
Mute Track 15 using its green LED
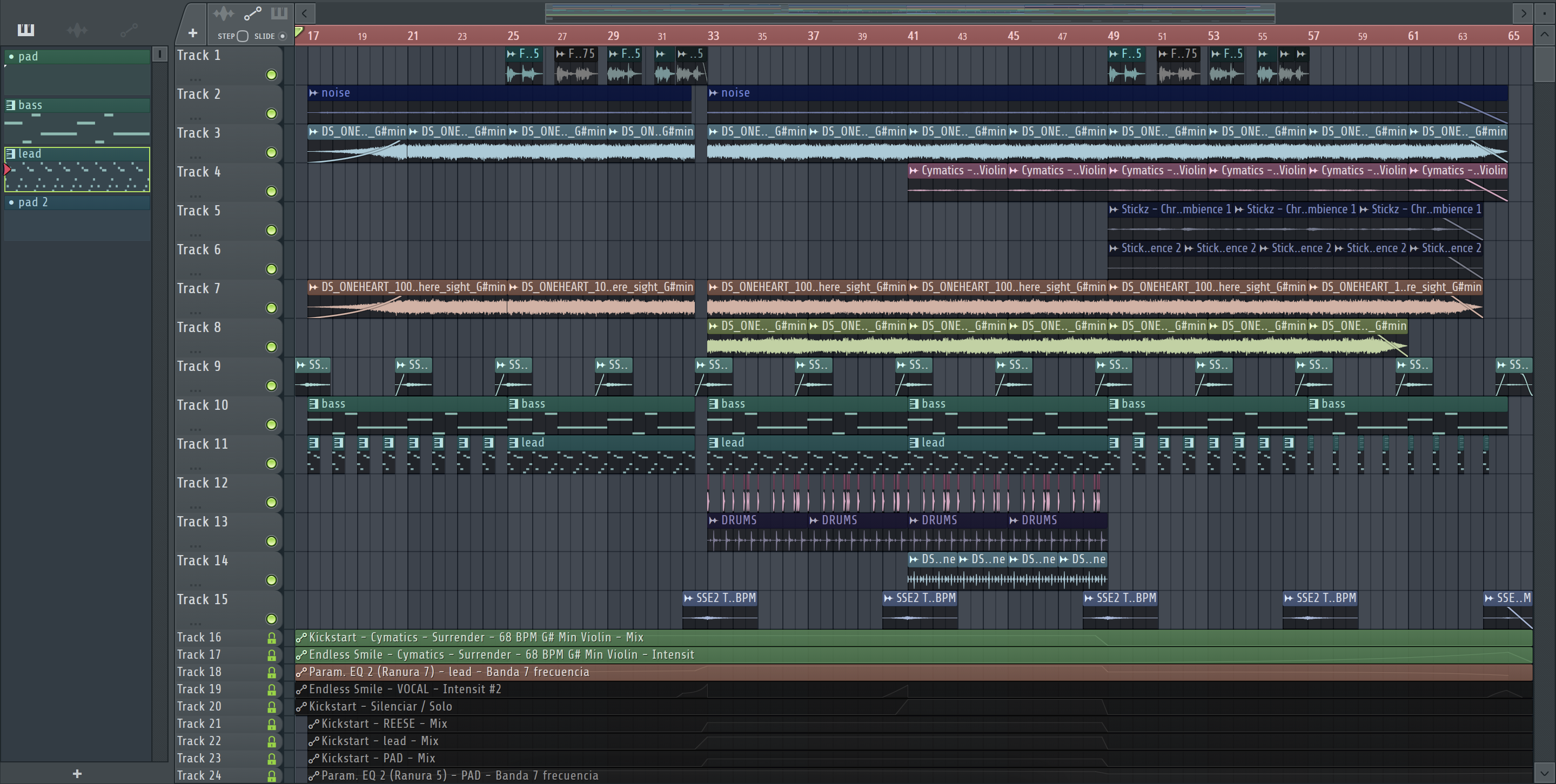[x=271, y=619]
